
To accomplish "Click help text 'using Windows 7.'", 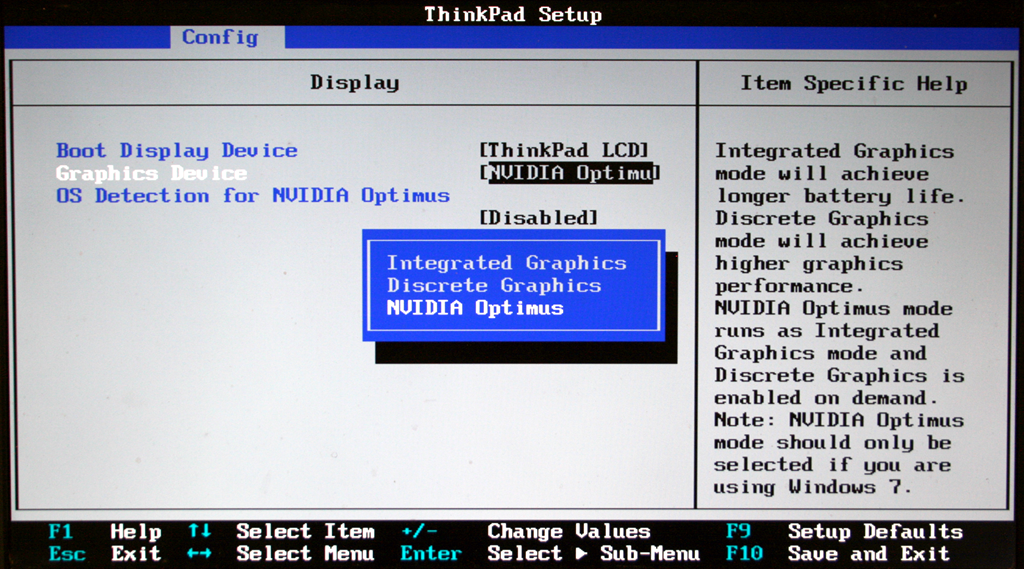I will point(812,487).
